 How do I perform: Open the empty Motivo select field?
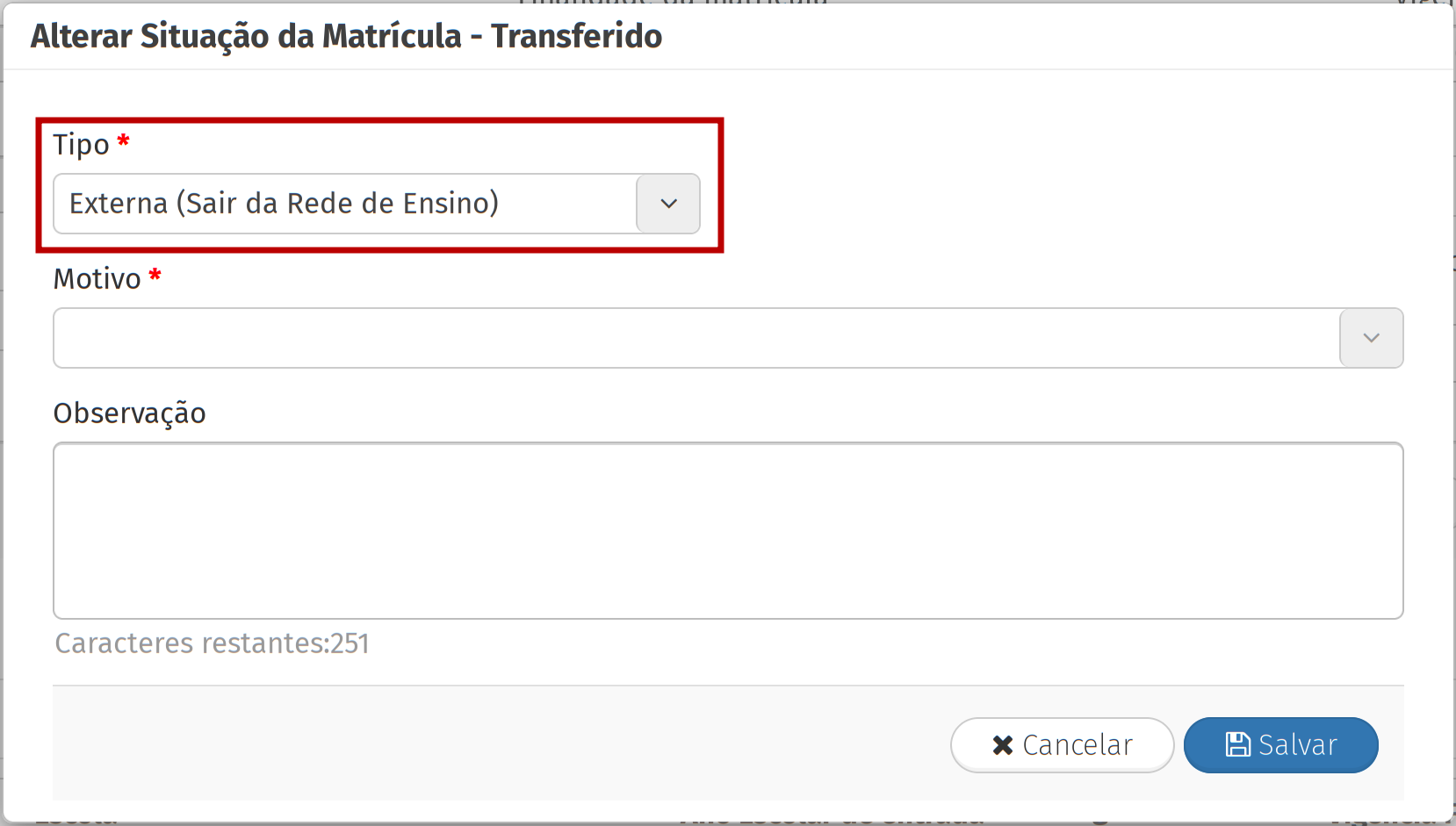[x=696, y=338]
